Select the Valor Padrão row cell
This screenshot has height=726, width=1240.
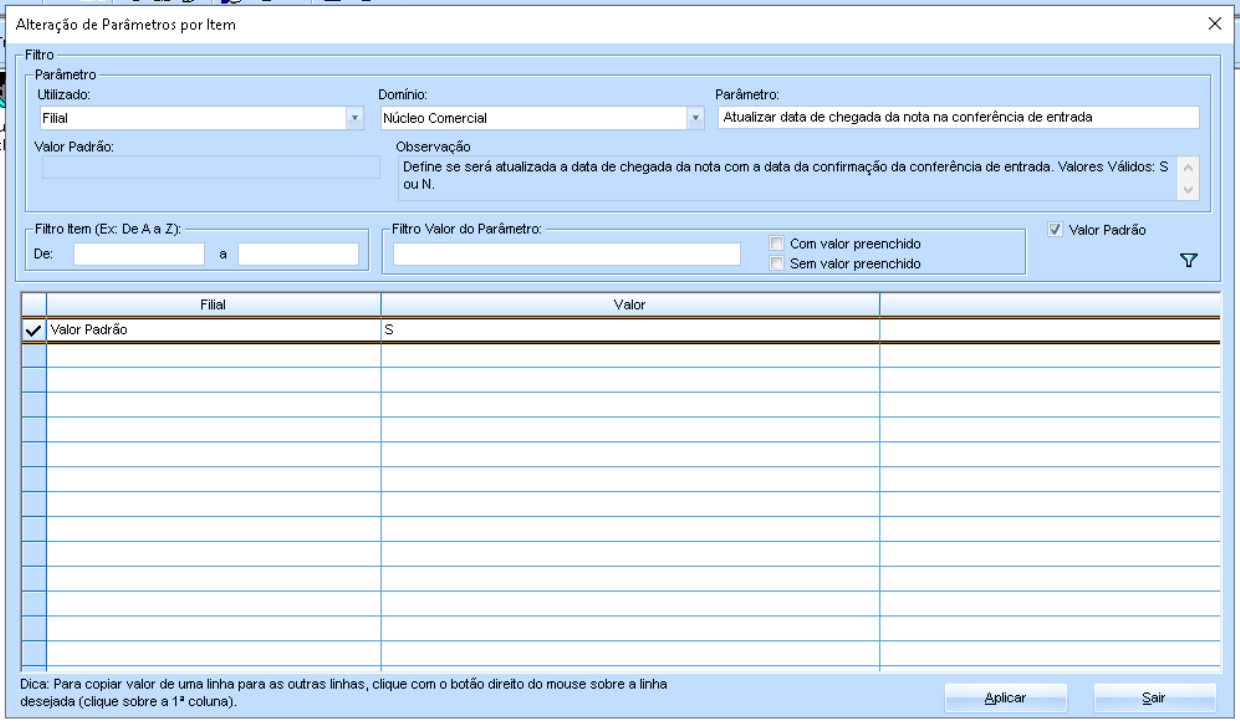[213, 330]
